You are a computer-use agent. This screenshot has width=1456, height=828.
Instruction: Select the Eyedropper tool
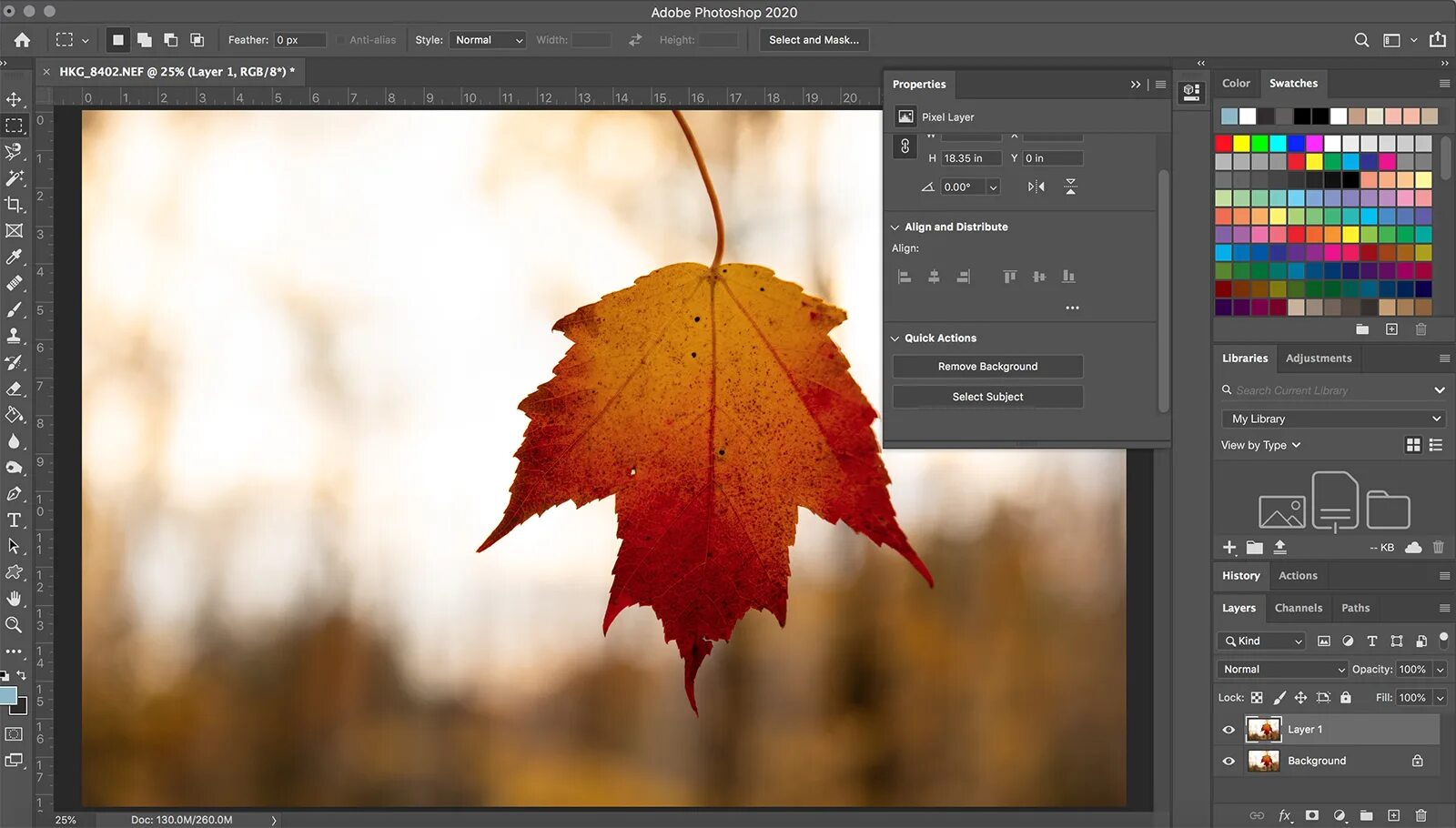click(x=14, y=257)
